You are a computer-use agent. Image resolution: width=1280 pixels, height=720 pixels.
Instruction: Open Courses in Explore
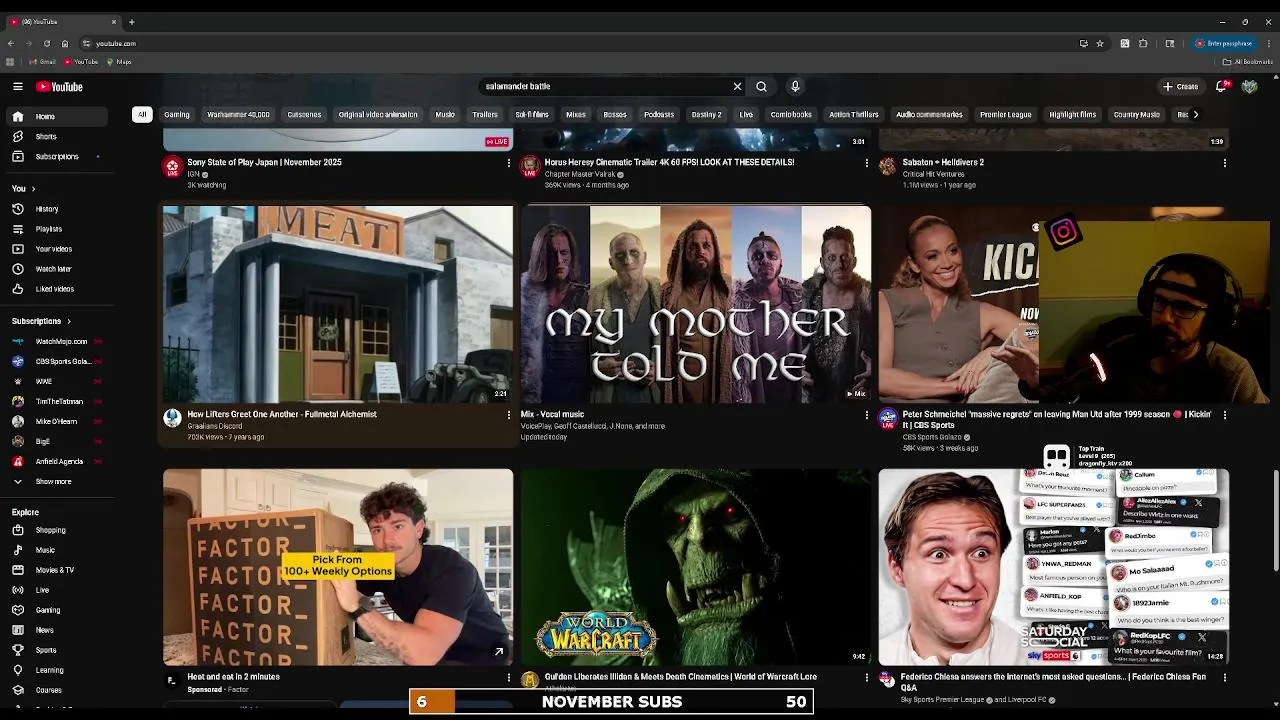(x=55, y=690)
